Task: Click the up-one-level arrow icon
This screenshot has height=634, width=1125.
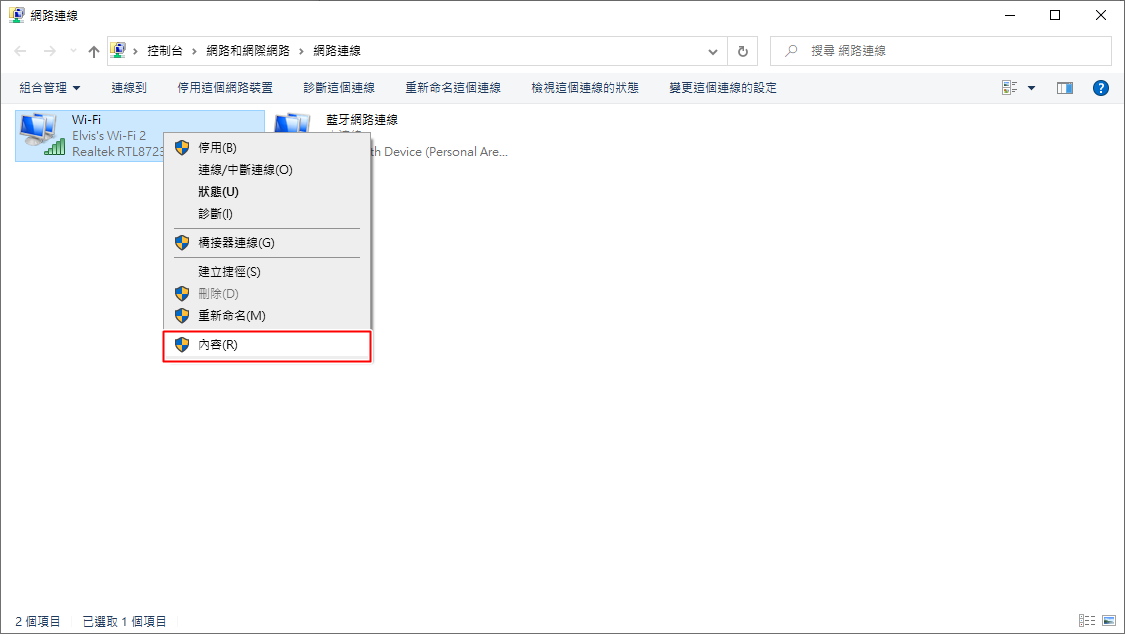Action: click(93, 50)
